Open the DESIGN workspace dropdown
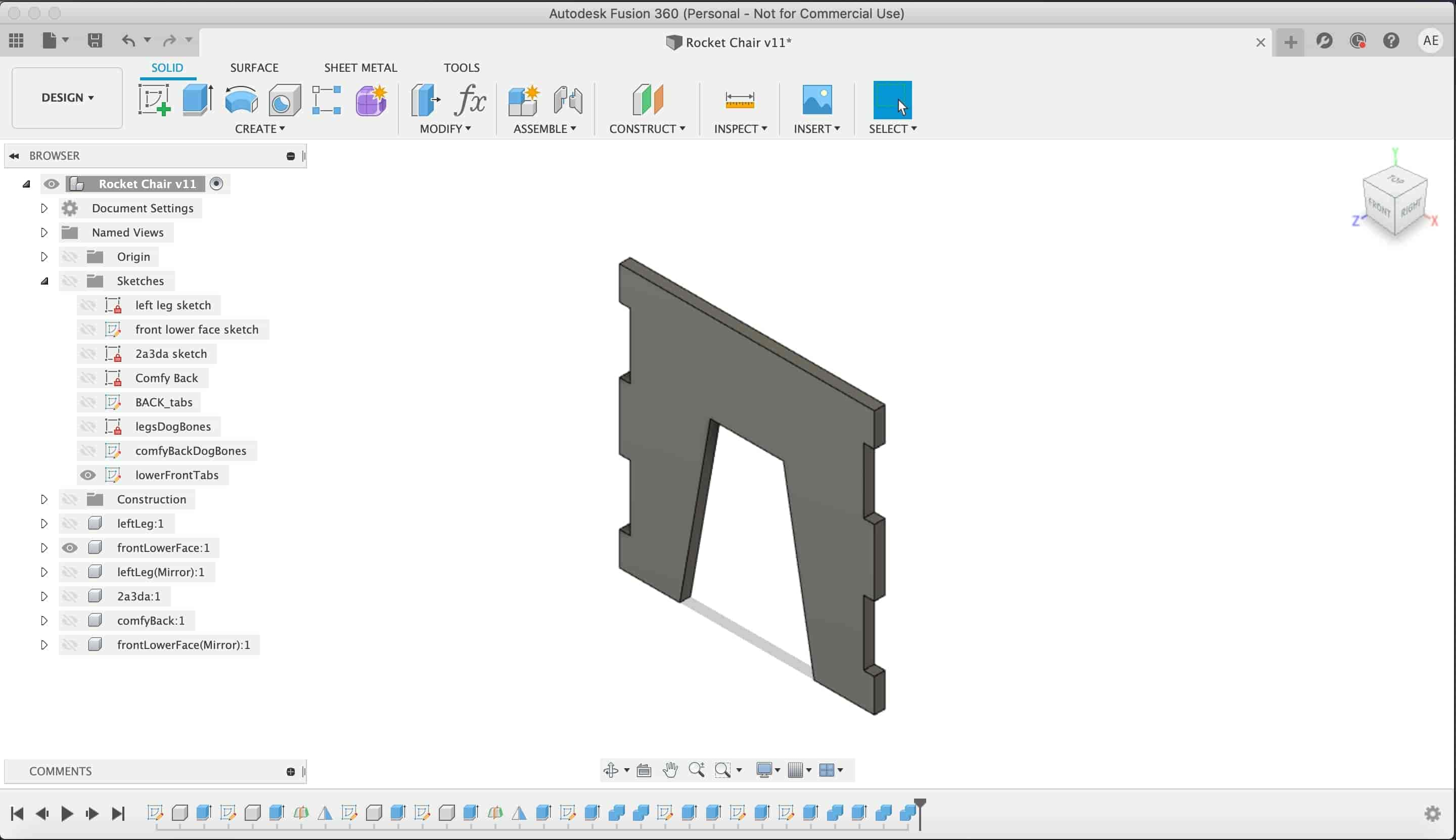 tap(67, 98)
